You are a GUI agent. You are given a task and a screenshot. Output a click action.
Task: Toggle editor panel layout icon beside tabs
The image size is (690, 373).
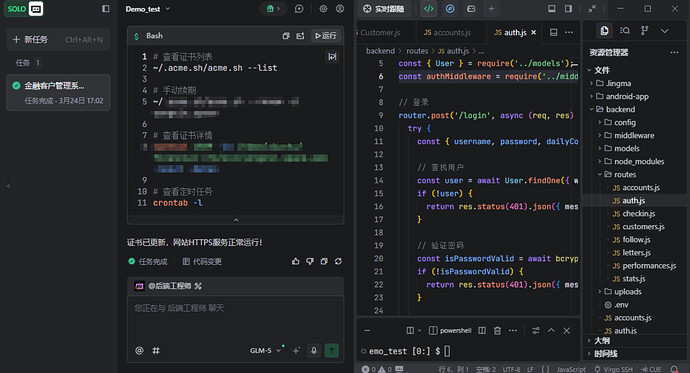(554, 33)
